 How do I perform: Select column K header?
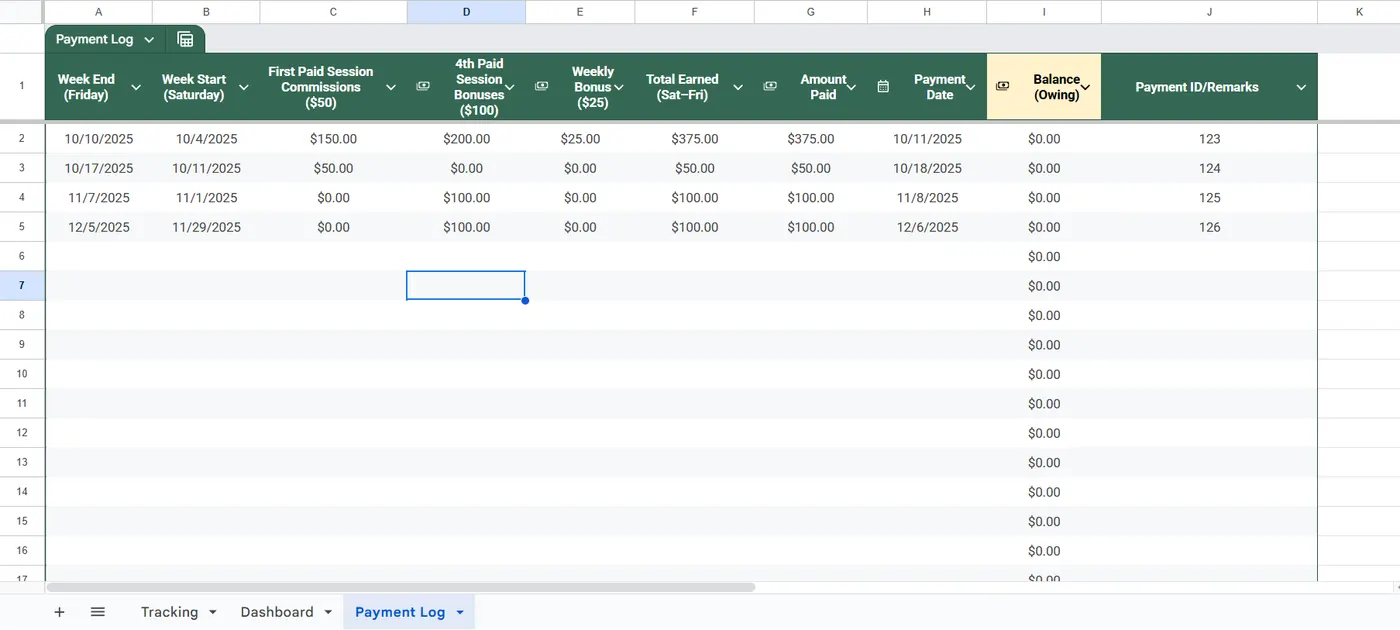coord(1358,12)
